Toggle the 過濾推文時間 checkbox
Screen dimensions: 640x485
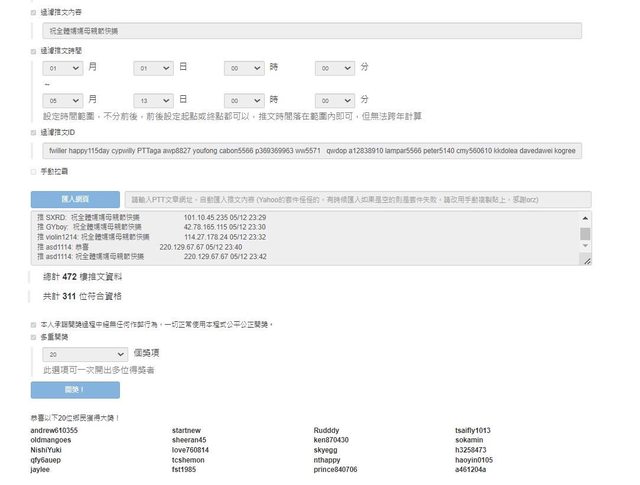(x=34, y=49)
